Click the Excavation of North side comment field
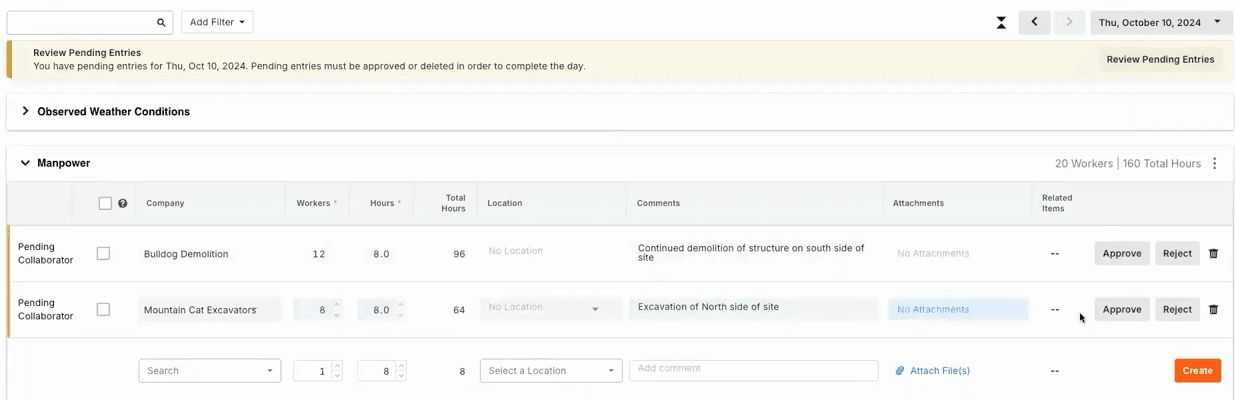1235x400 pixels. pyautogui.click(x=754, y=308)
